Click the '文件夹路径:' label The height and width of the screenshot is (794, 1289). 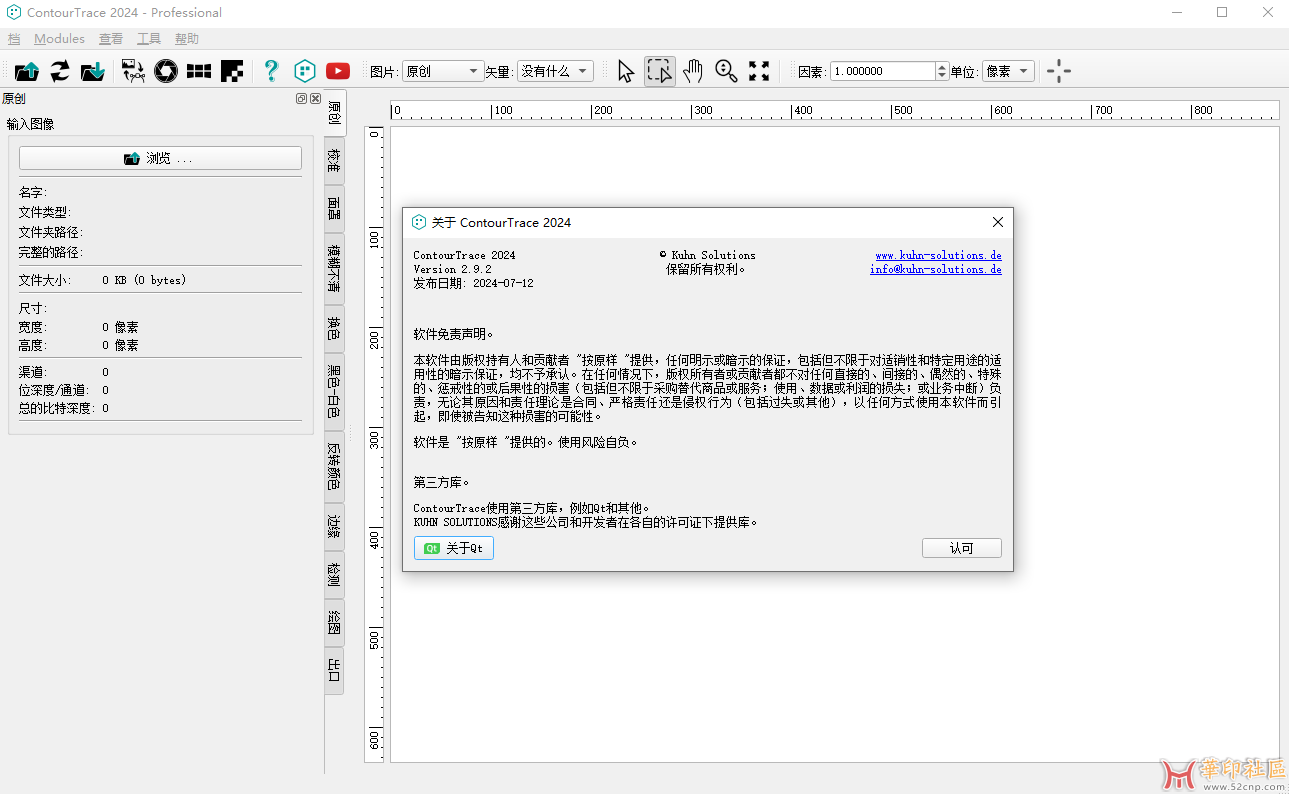tap(51, 232)
